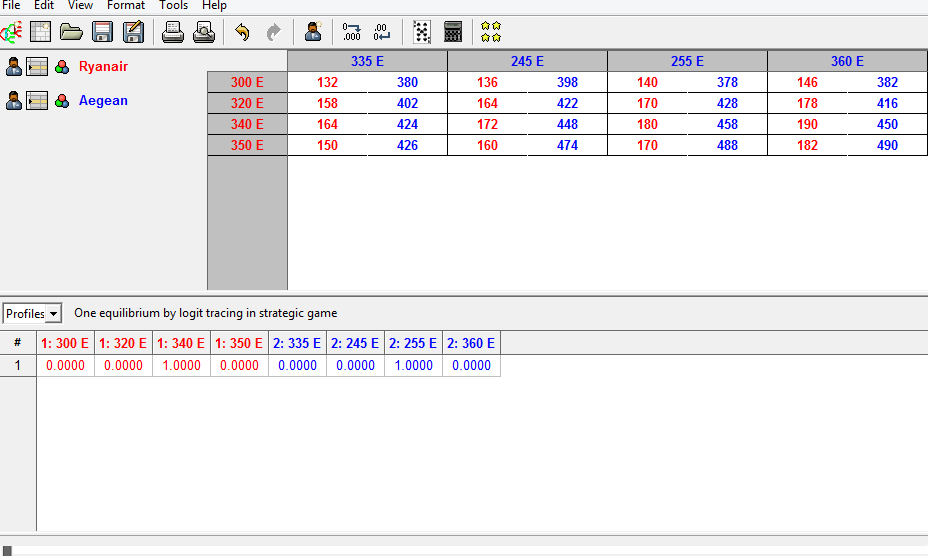Image resolution: width=928 pixels, height=560 pixels.
Task: Open the Format menu
Action: click(x=125, y=5)
